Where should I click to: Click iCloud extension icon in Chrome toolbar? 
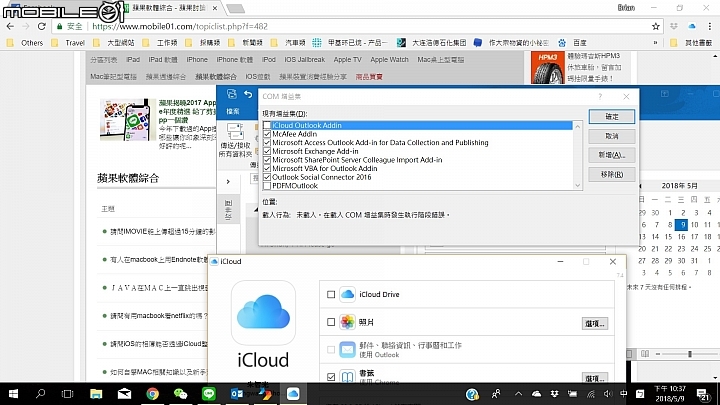pos(692,27)
